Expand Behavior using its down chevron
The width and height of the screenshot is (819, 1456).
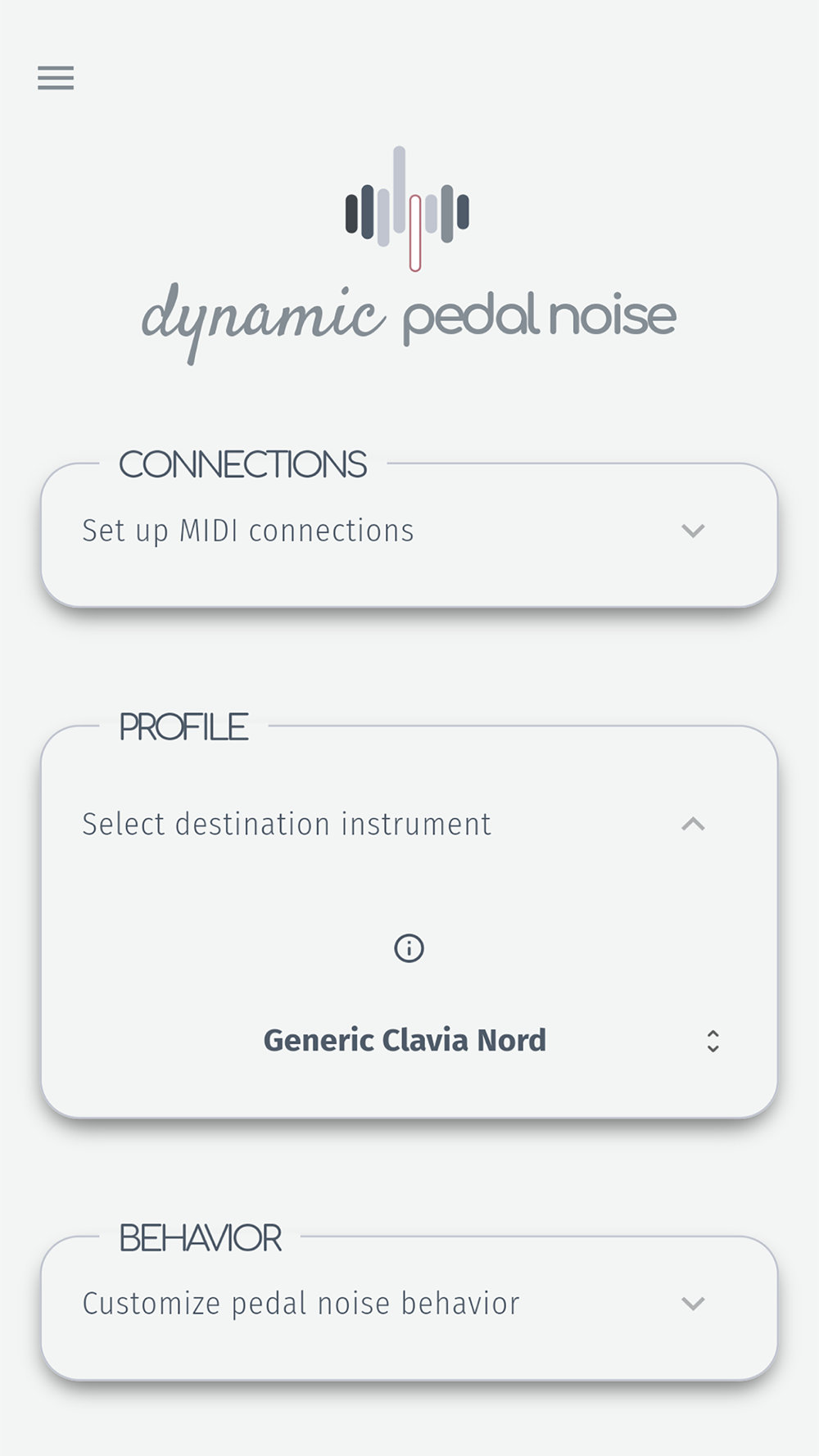tap(693, 1304)
